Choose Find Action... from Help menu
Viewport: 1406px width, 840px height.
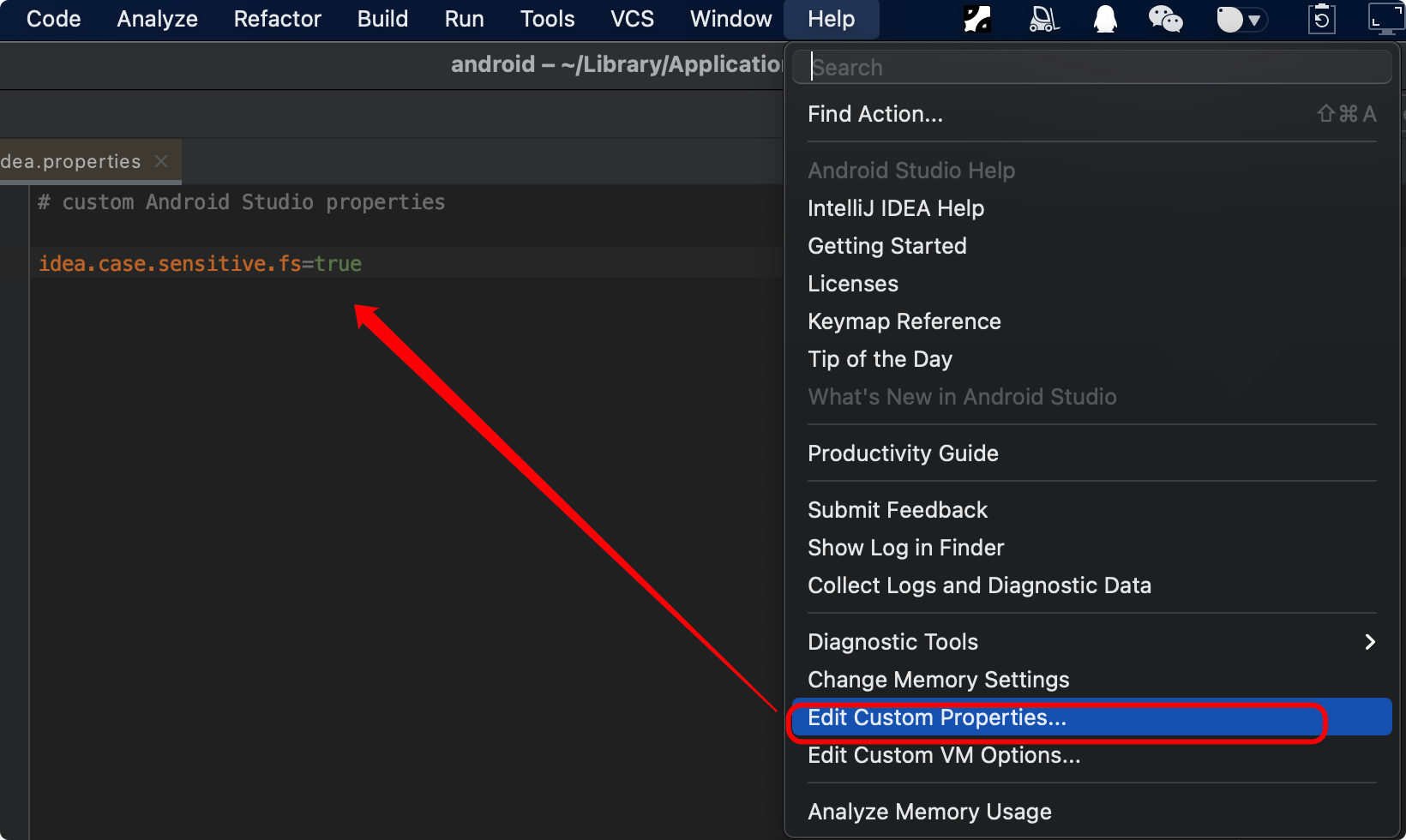1092,114
